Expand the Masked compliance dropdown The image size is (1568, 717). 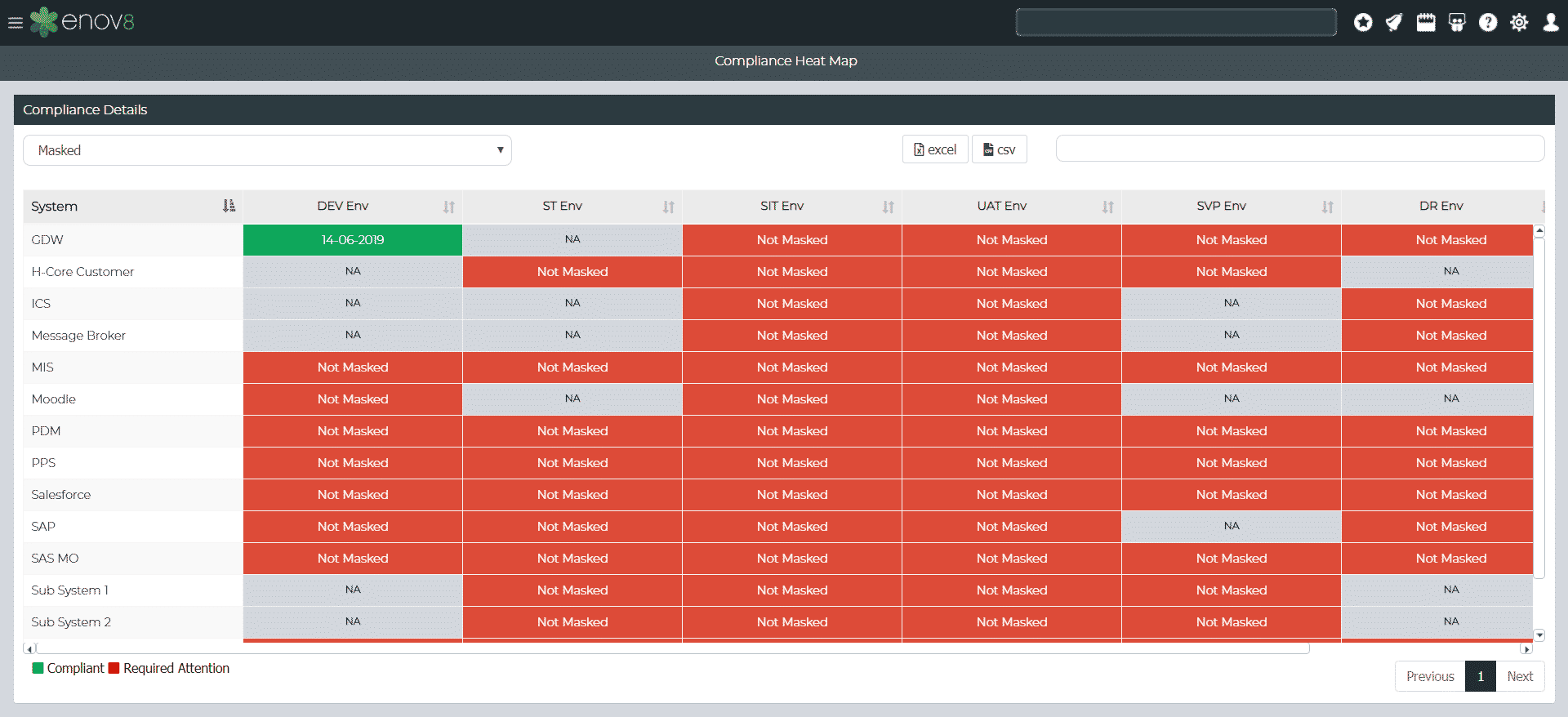coord(267,150)
